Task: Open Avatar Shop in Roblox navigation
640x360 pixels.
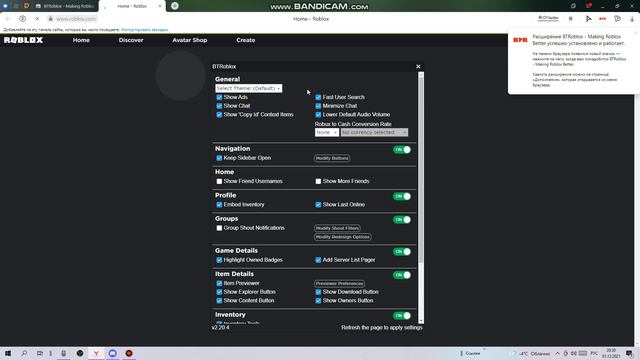Action: (190, 40)
